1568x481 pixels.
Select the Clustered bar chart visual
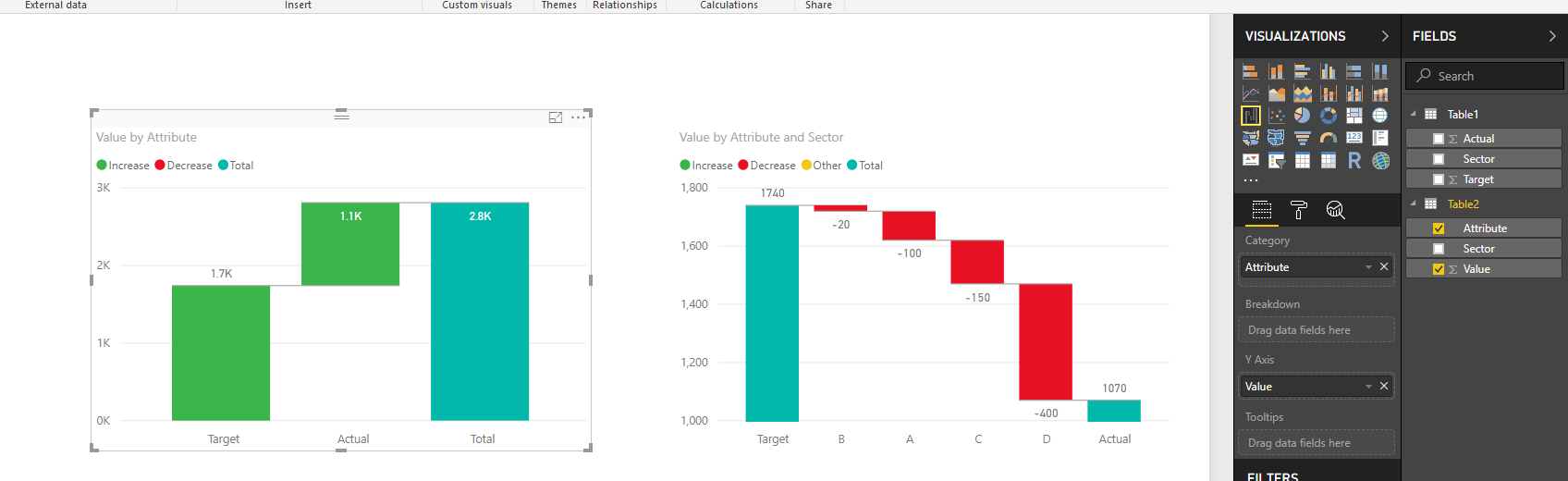coord(1303,71)
